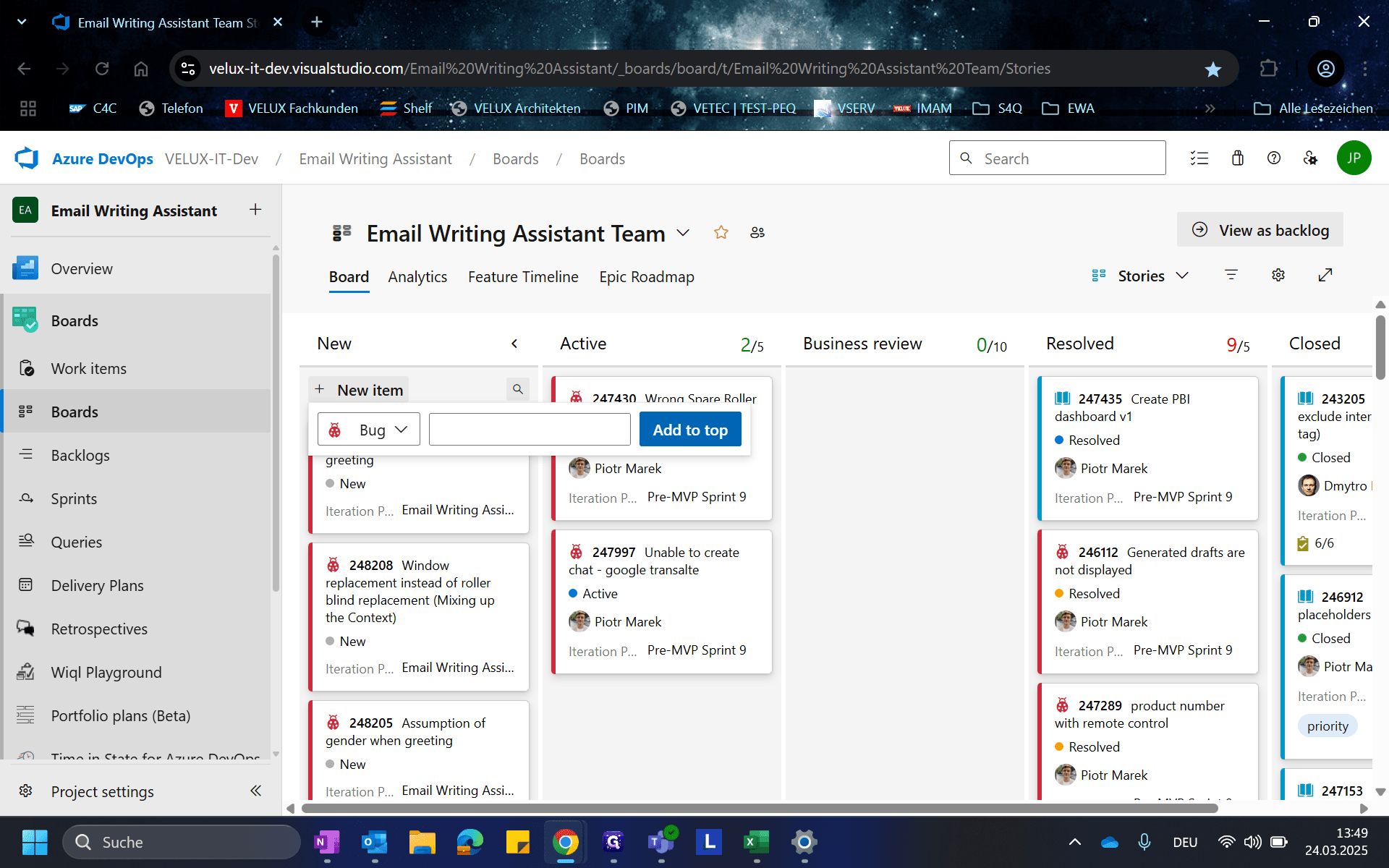The height and width of the screenshot is (868, 1389).
Task: Click the Add to top button
Action: 690,430
